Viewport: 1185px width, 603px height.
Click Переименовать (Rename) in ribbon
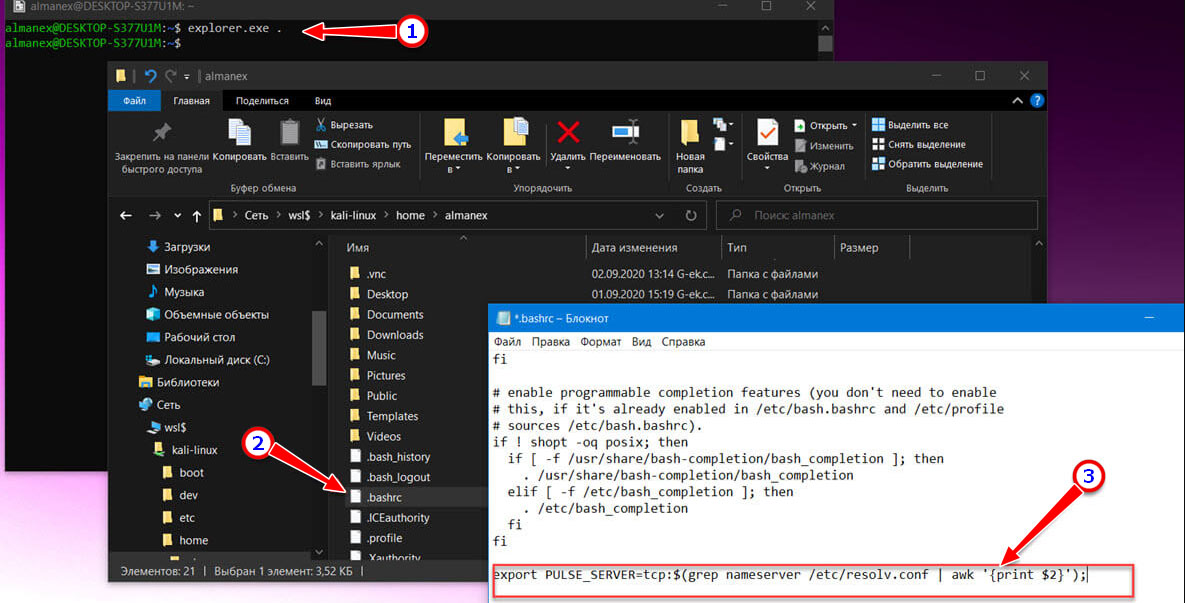click(x=625, y=141)
